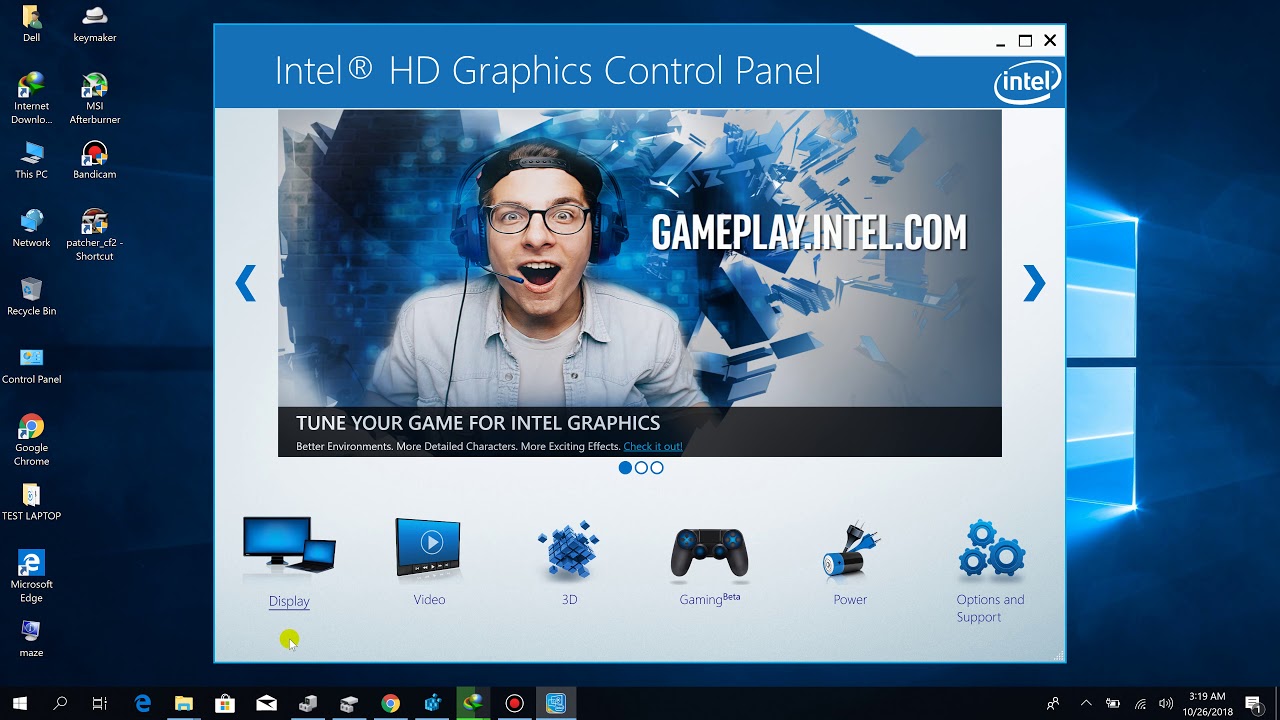The image size is (1280, 720).
Task: Show the previous banner slide arrow
Action: (x=246, y=283)
